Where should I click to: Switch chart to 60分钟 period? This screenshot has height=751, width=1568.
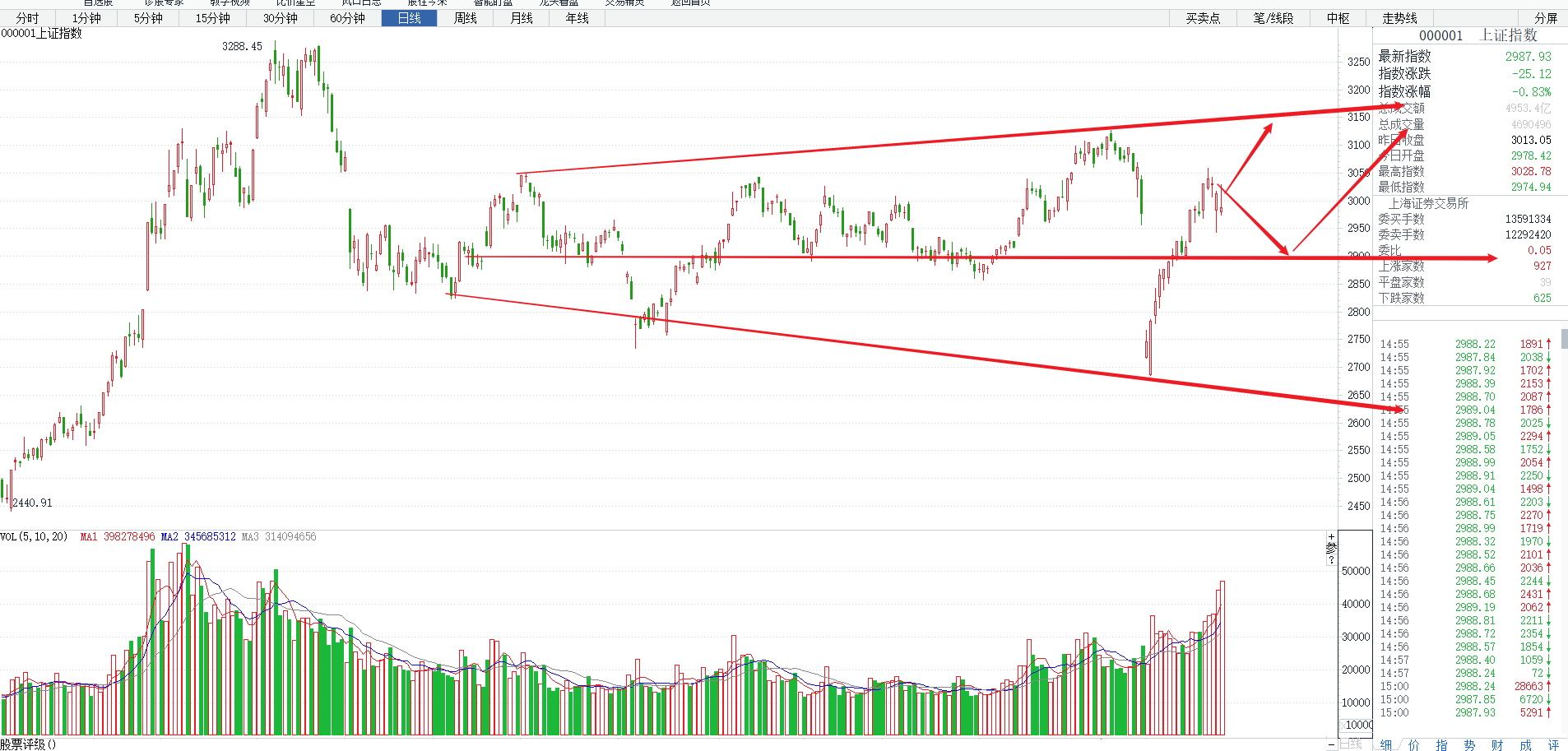pos(347,18)
